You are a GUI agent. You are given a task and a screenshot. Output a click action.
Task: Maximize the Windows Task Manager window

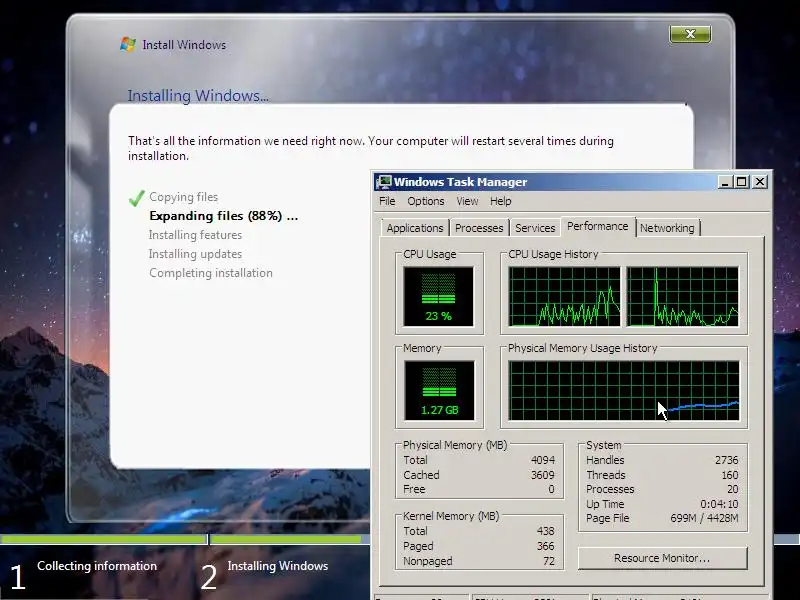point(742,182)
